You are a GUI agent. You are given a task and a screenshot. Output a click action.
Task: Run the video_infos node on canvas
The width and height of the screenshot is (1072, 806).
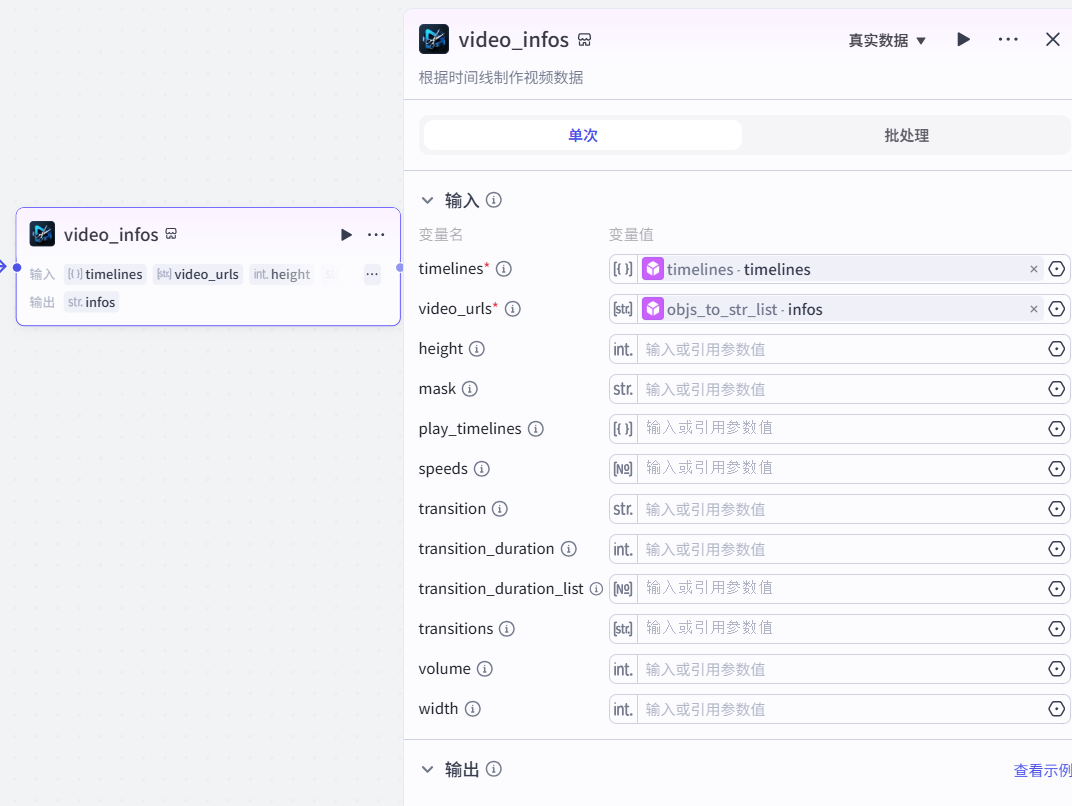click(346, 234)
